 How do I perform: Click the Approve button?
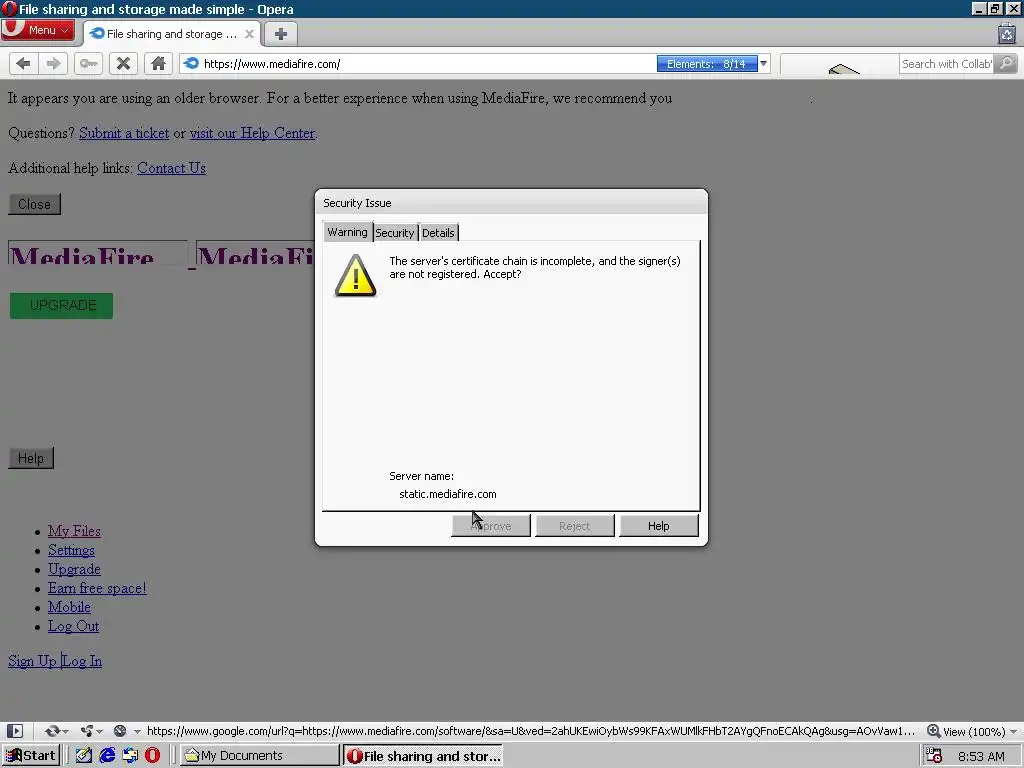pyautogui.click(x=491, y=526)
